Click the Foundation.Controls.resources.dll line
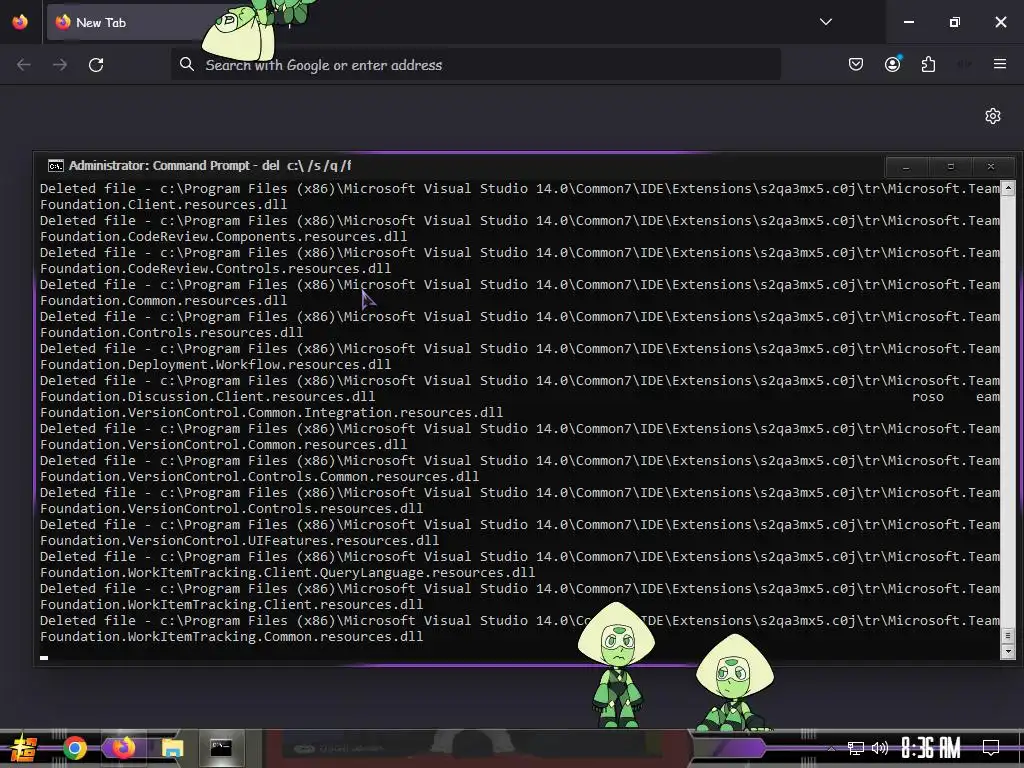The width and height of the screenshot is (1024, 768). coord(171,332)
